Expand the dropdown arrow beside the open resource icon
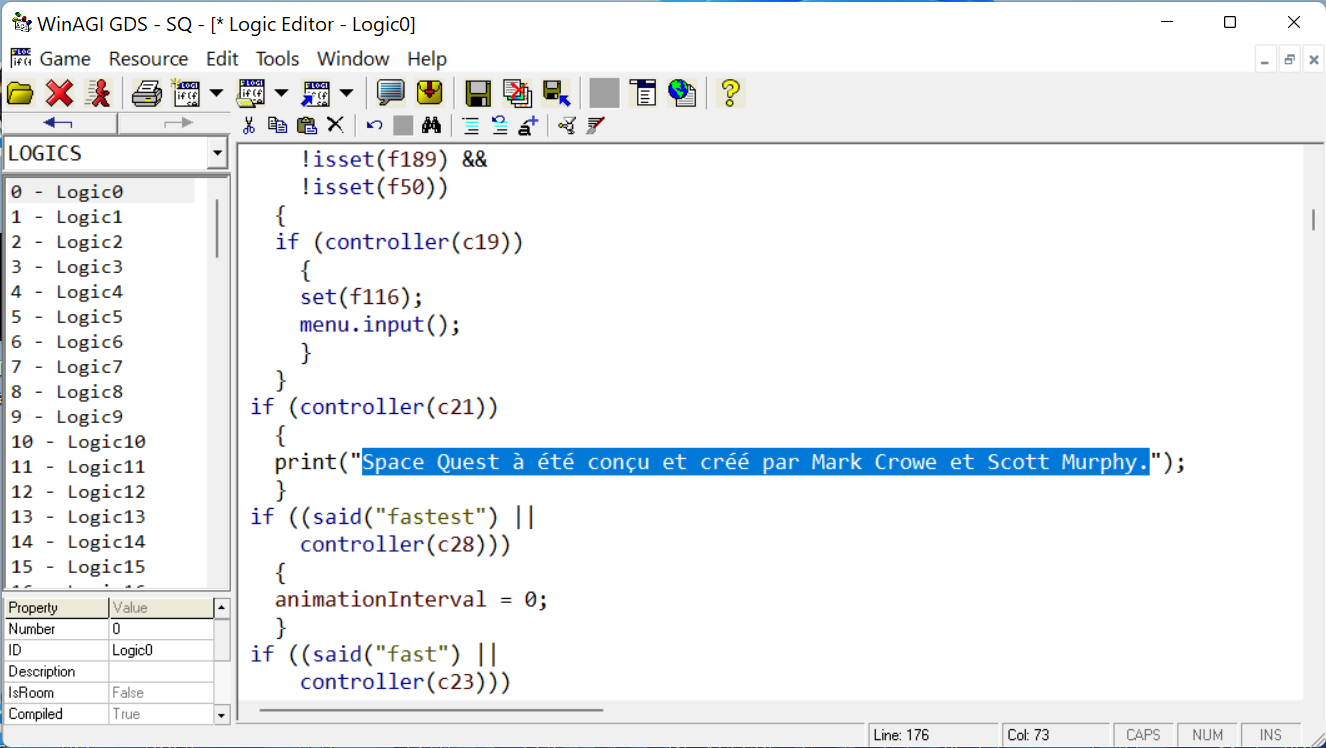1326x748 pixels. 281,93
